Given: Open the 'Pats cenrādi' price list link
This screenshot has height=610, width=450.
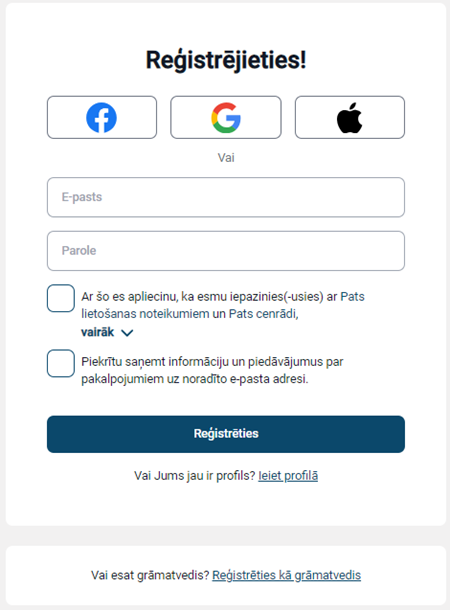Looking at the screenshot, I should [263, 314].
